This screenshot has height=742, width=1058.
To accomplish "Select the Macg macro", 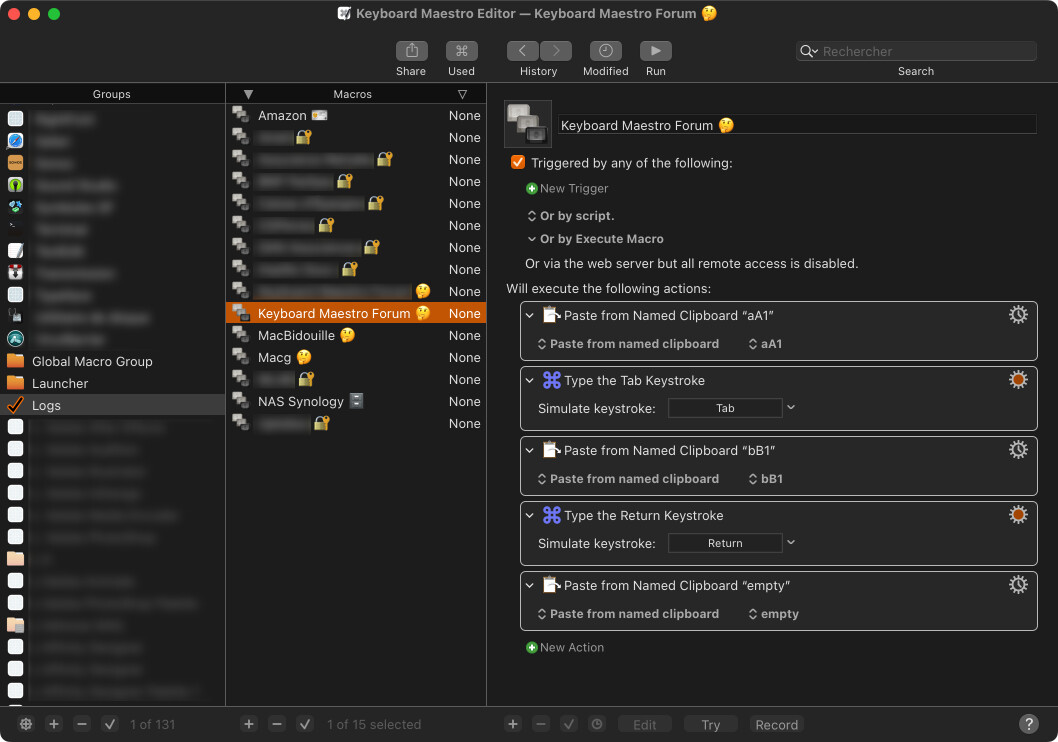I will [356, 358].
